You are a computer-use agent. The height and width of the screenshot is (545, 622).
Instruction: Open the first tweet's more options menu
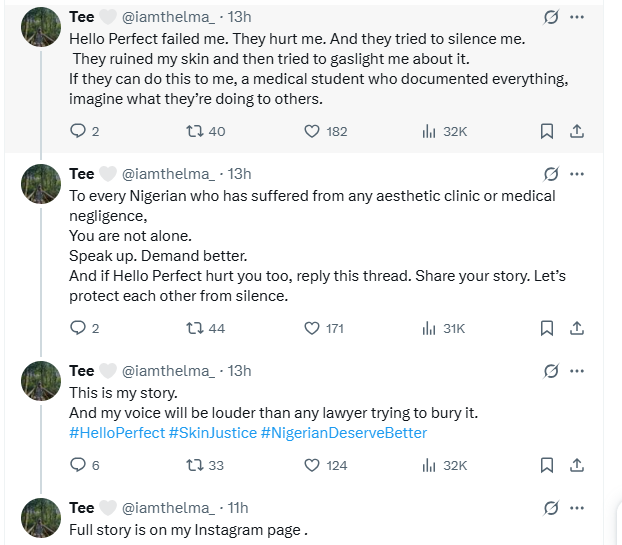point(577,18)
